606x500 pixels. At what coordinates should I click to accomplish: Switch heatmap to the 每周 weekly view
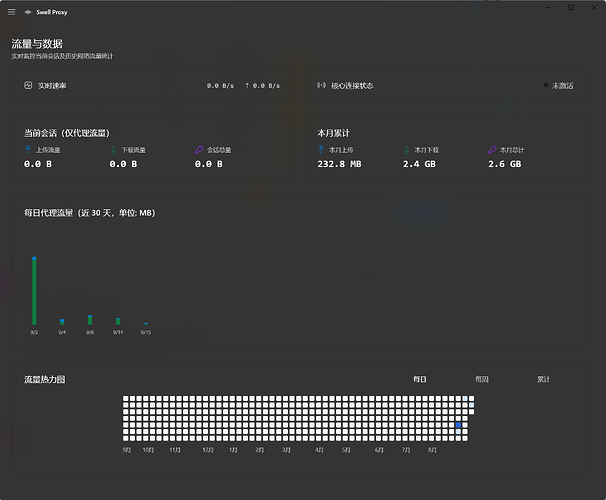482,379
